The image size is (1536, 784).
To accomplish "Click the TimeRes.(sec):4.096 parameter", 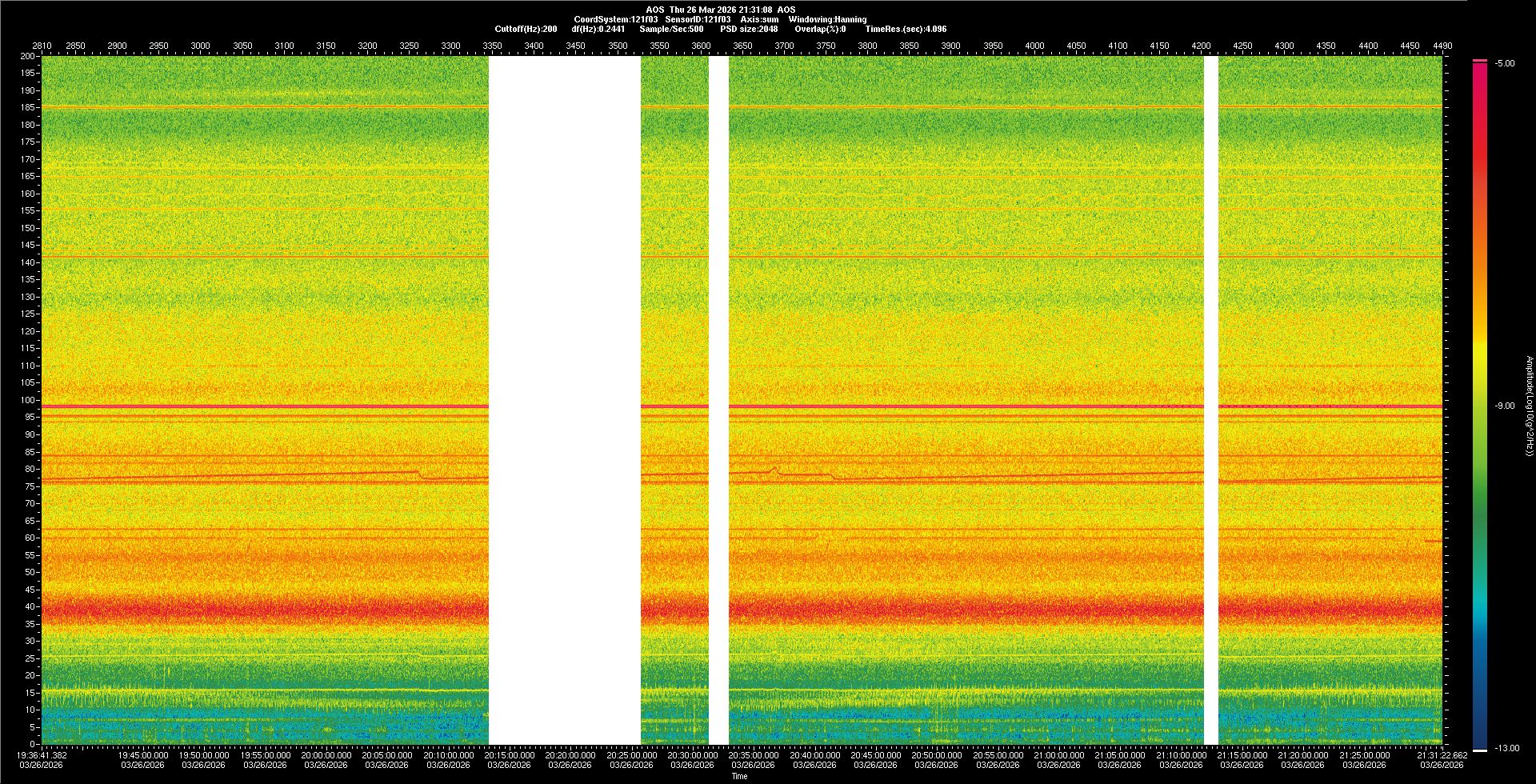I will click(x=906, y=29).
